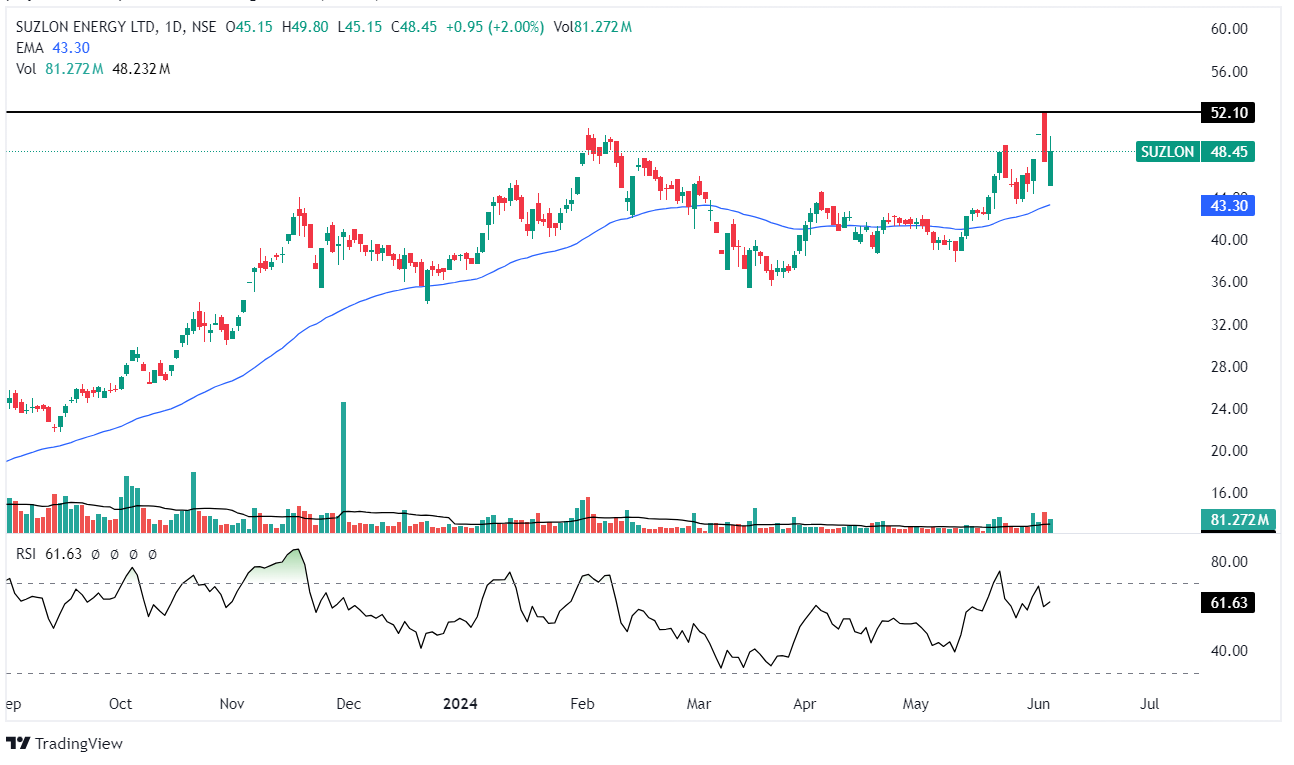
Task: Select the black horizontal line at 52.10
Action: pos(600,112)
